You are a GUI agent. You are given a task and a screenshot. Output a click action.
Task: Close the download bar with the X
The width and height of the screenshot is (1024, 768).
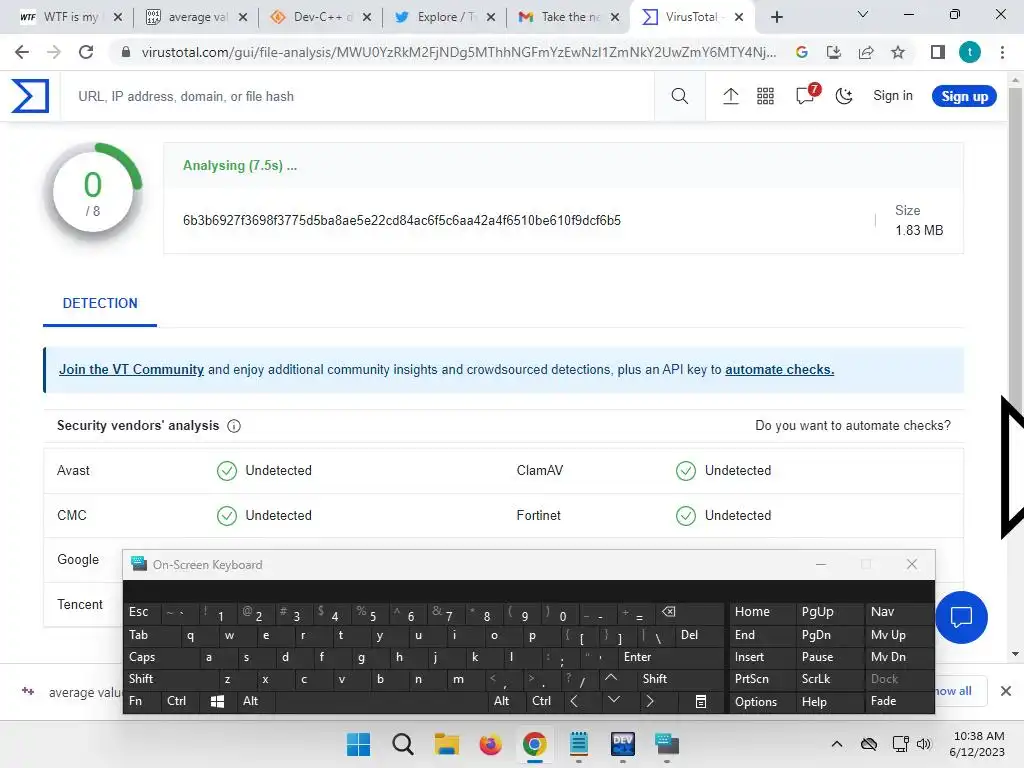pyautogui.click(x=1006, y=691)
